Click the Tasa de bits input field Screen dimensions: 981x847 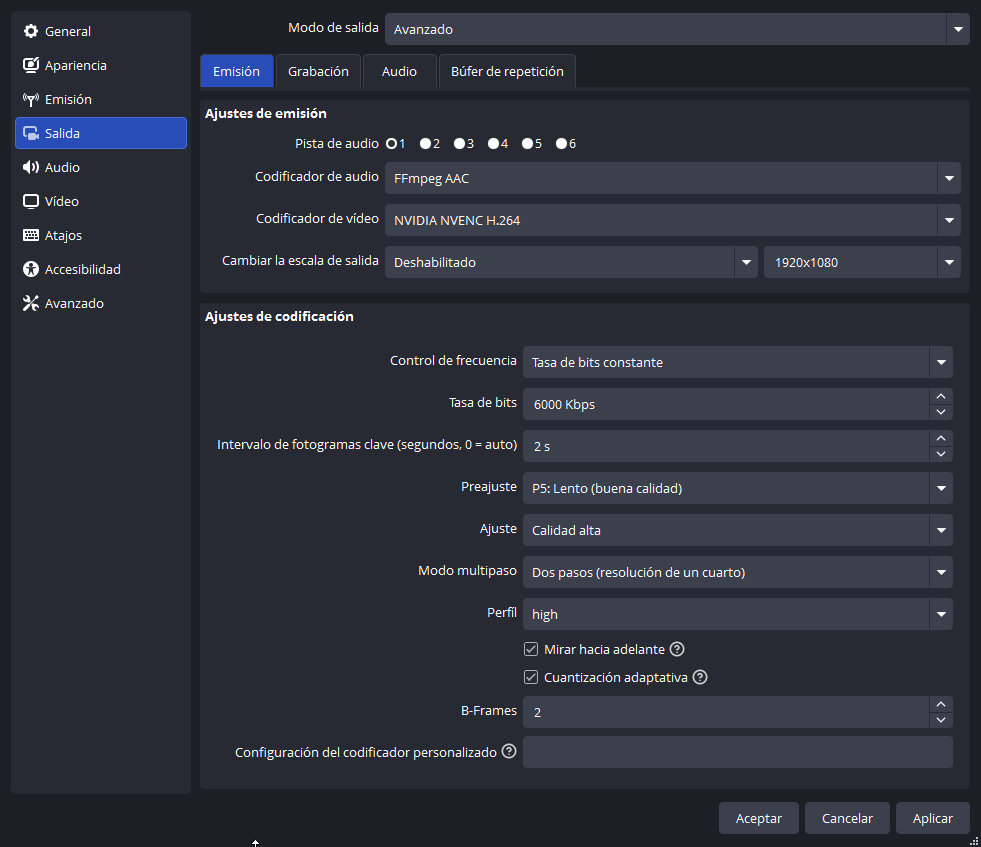coord(726,404)
